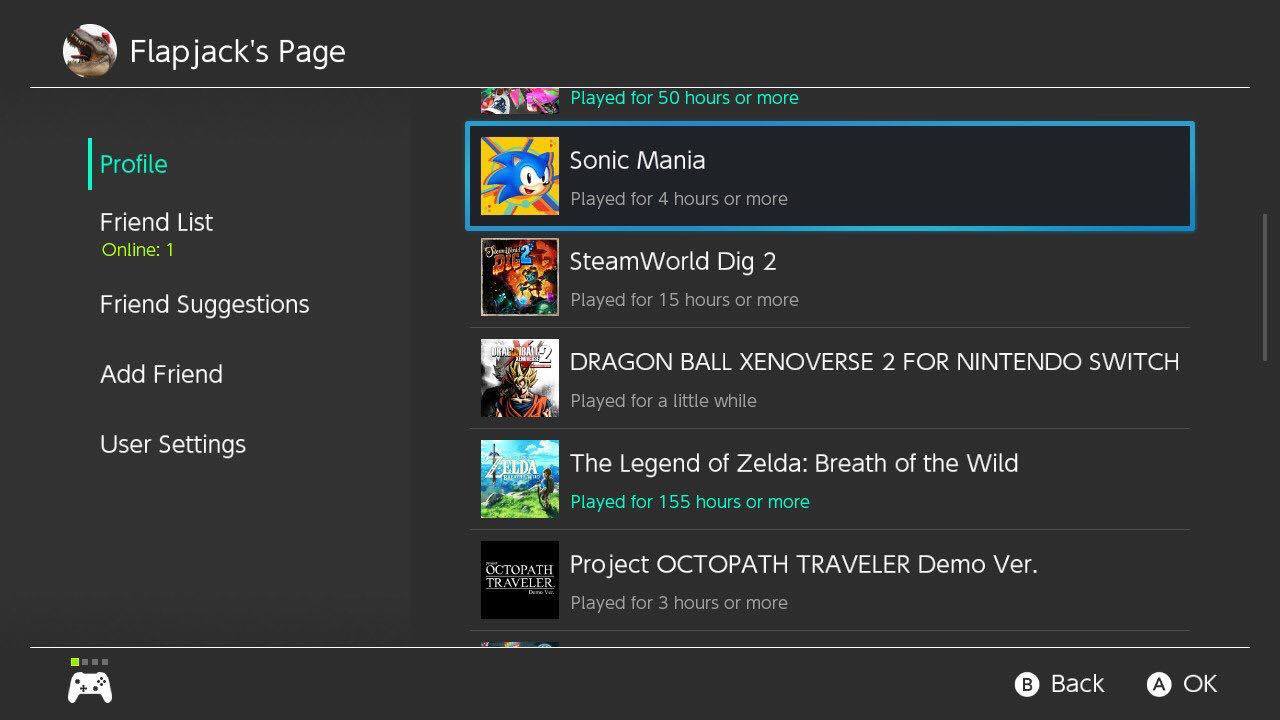Click the SteamWorld Dig 2 game icon
This screenshot has height=720, width=1280.
pos(519,277)
